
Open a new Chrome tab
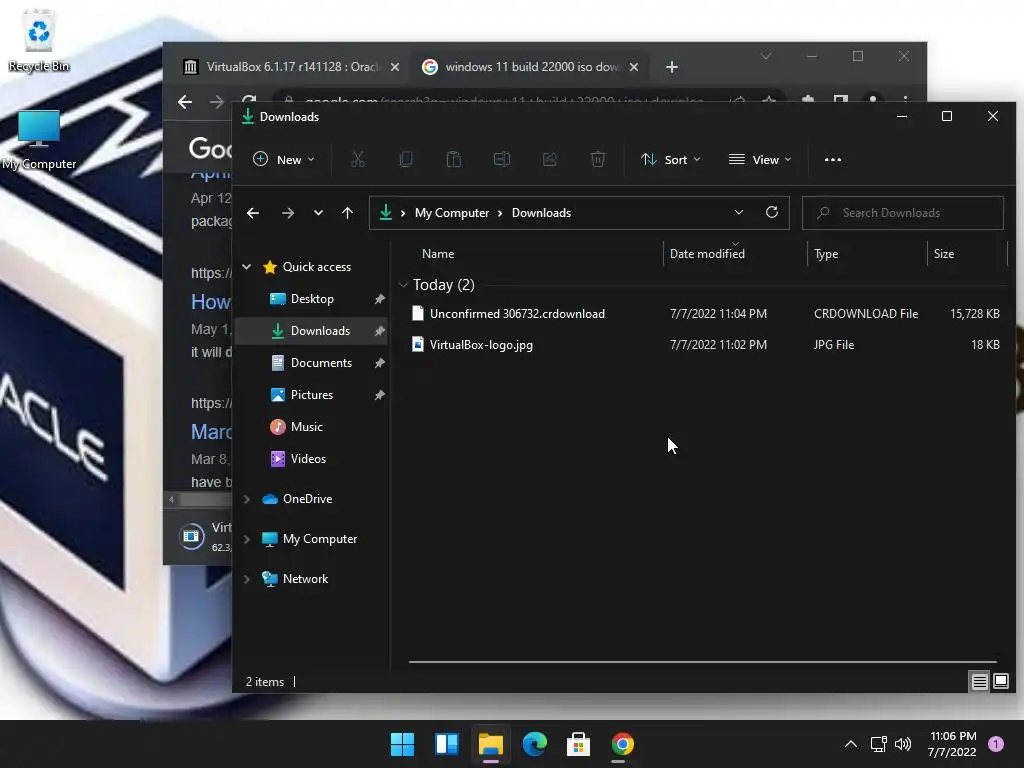[x=671, y=67]
